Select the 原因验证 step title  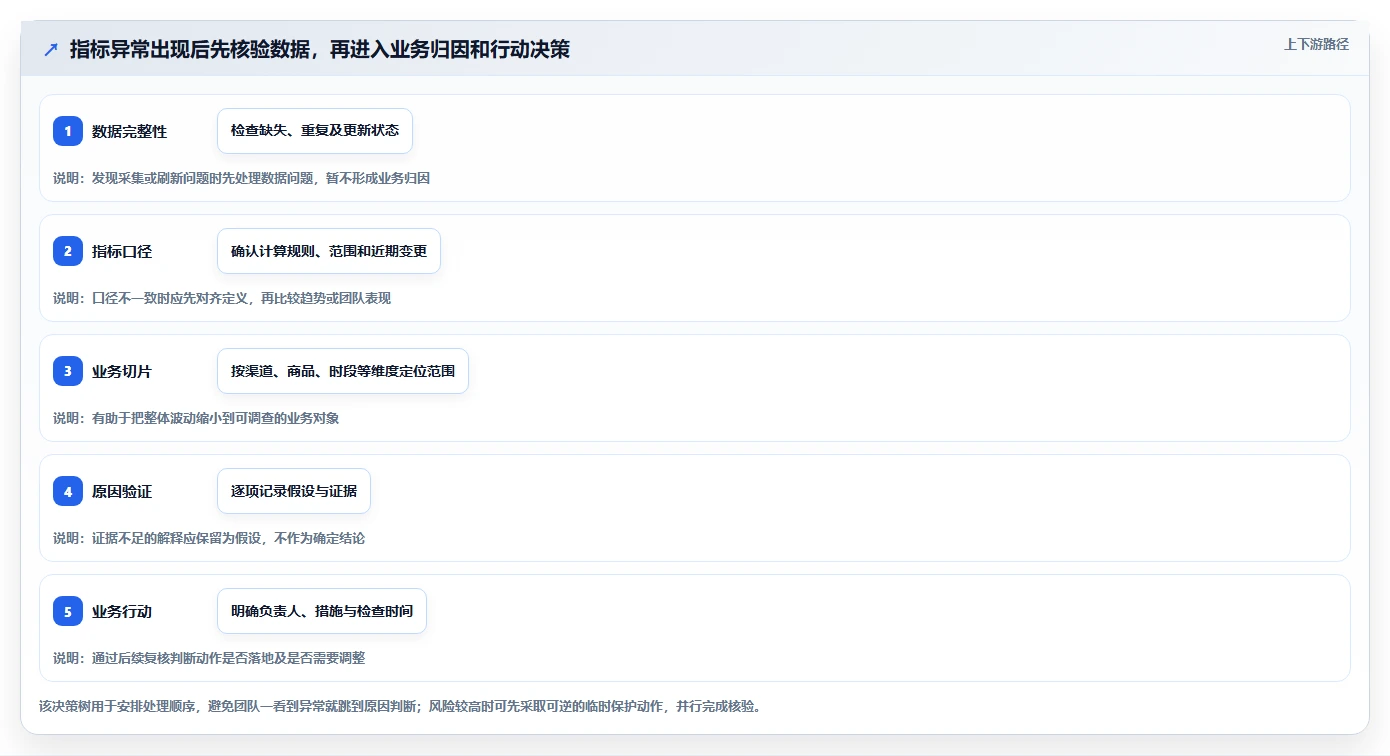tap(122, 491)
